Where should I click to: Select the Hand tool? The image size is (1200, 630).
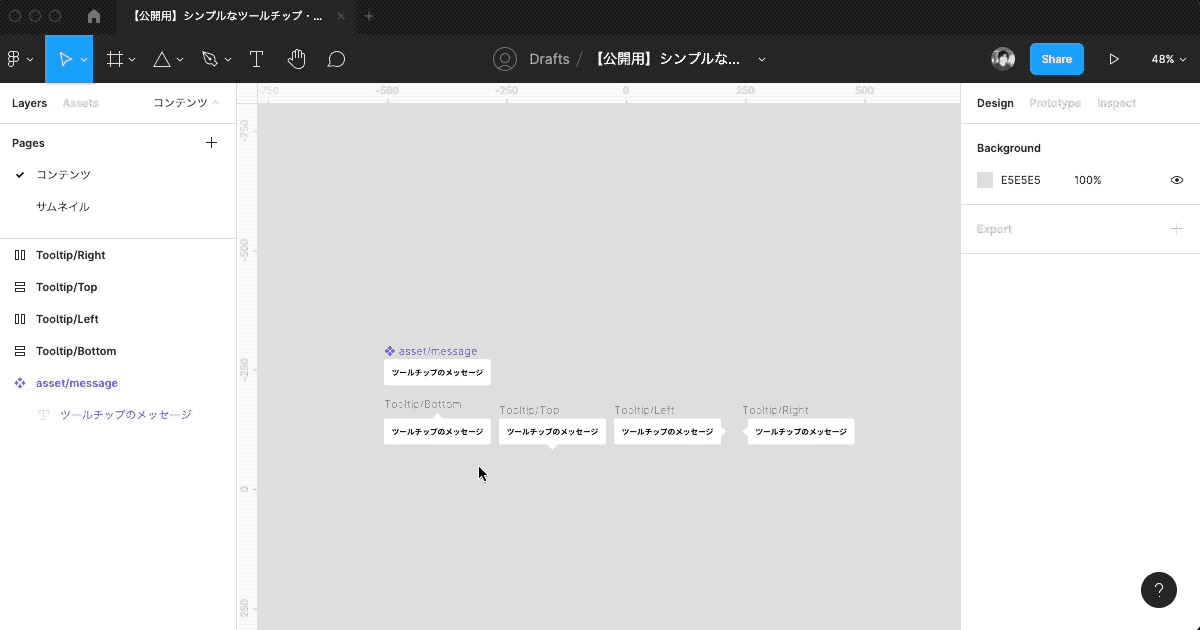pos(296,59)
